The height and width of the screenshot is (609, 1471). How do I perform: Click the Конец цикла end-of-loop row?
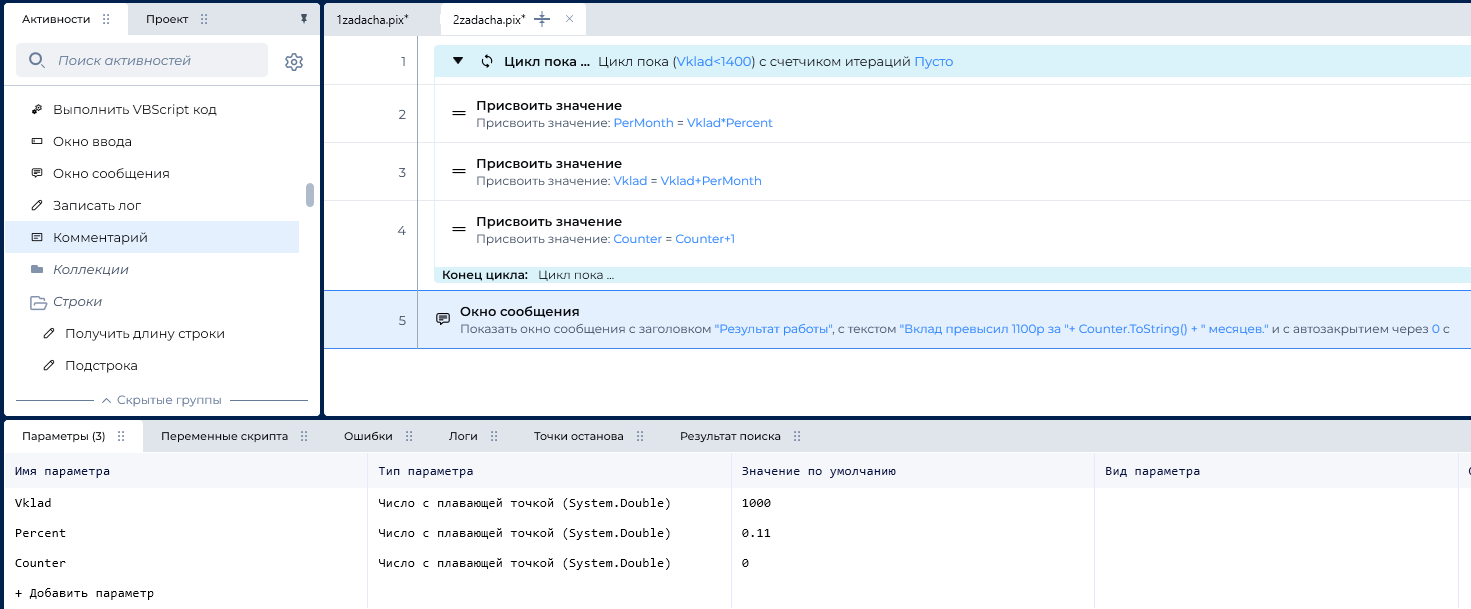pyautogui.click(x=952, y=274)
